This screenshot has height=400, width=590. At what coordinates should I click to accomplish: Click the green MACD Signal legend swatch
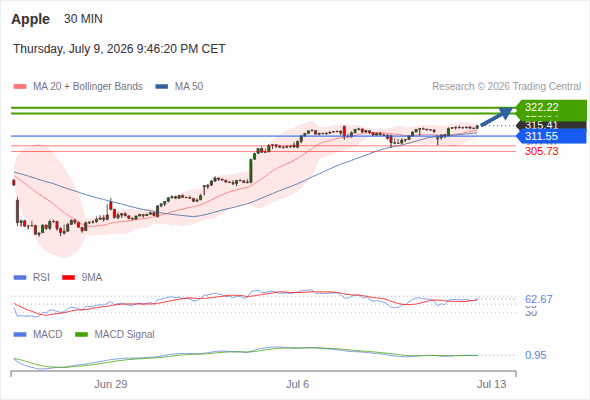click(x=82, y=335)
